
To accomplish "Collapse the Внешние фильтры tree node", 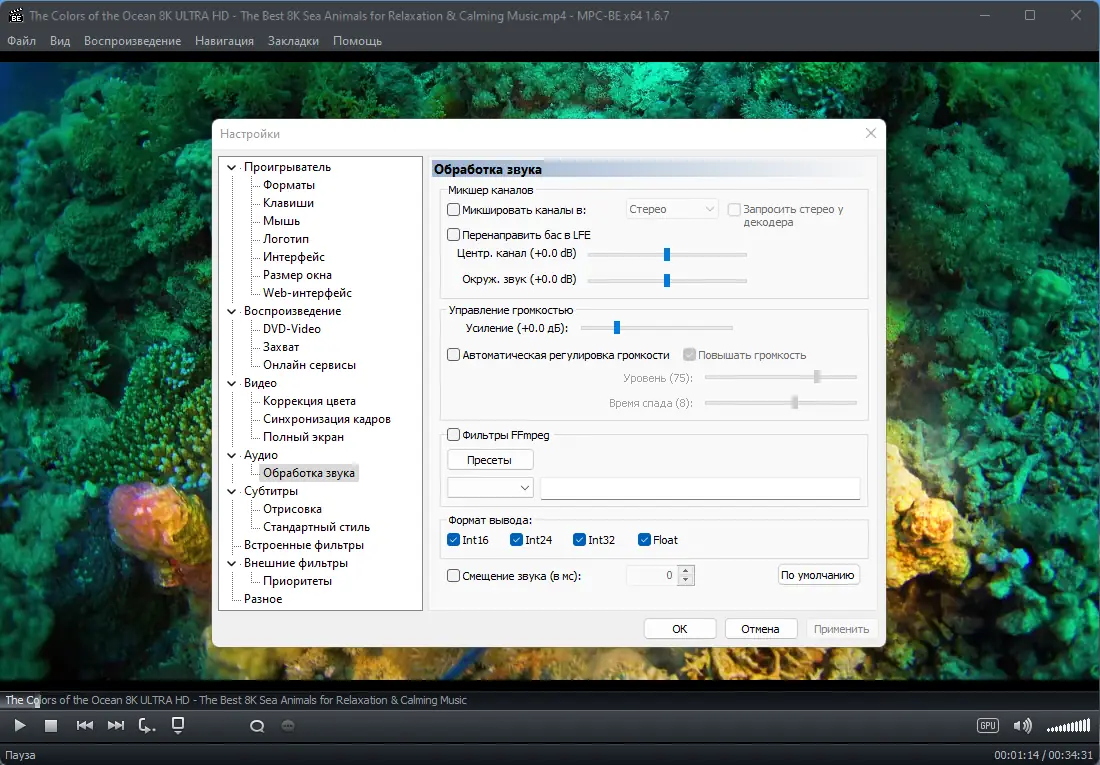I will tap(232, 563).
